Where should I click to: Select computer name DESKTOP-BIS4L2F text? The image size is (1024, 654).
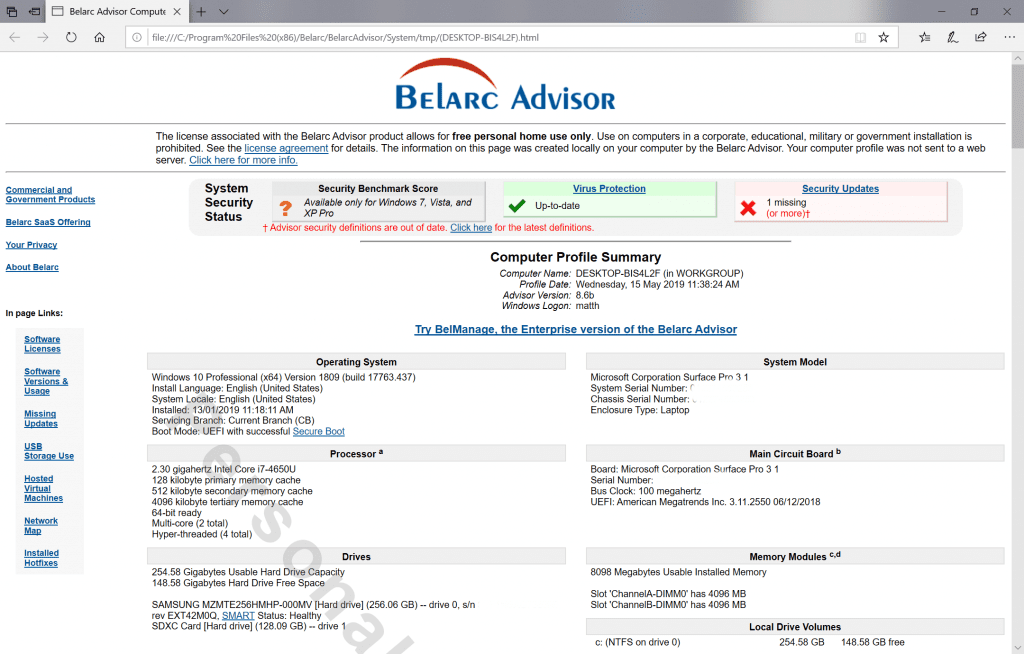point(618,274)
